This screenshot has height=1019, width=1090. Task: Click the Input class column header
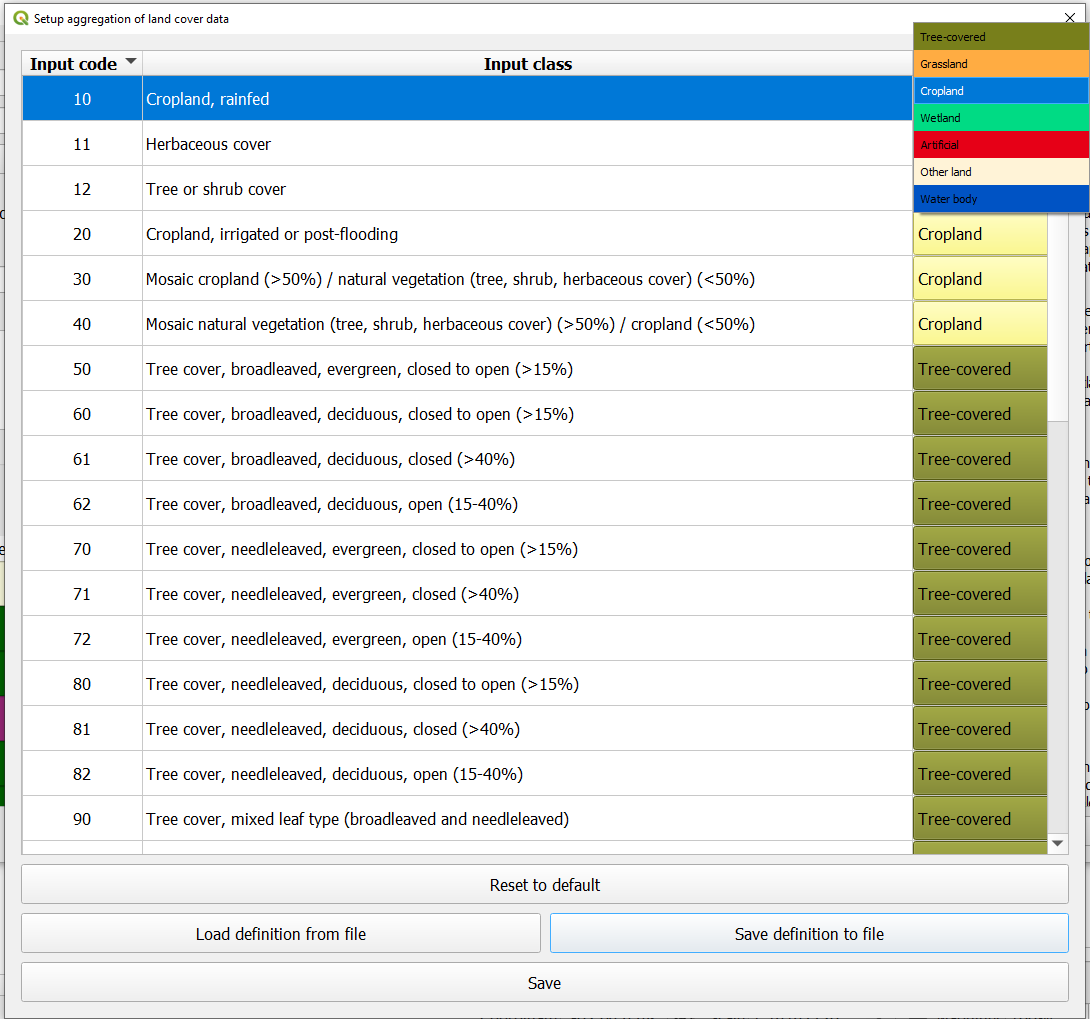pos(527,64)
